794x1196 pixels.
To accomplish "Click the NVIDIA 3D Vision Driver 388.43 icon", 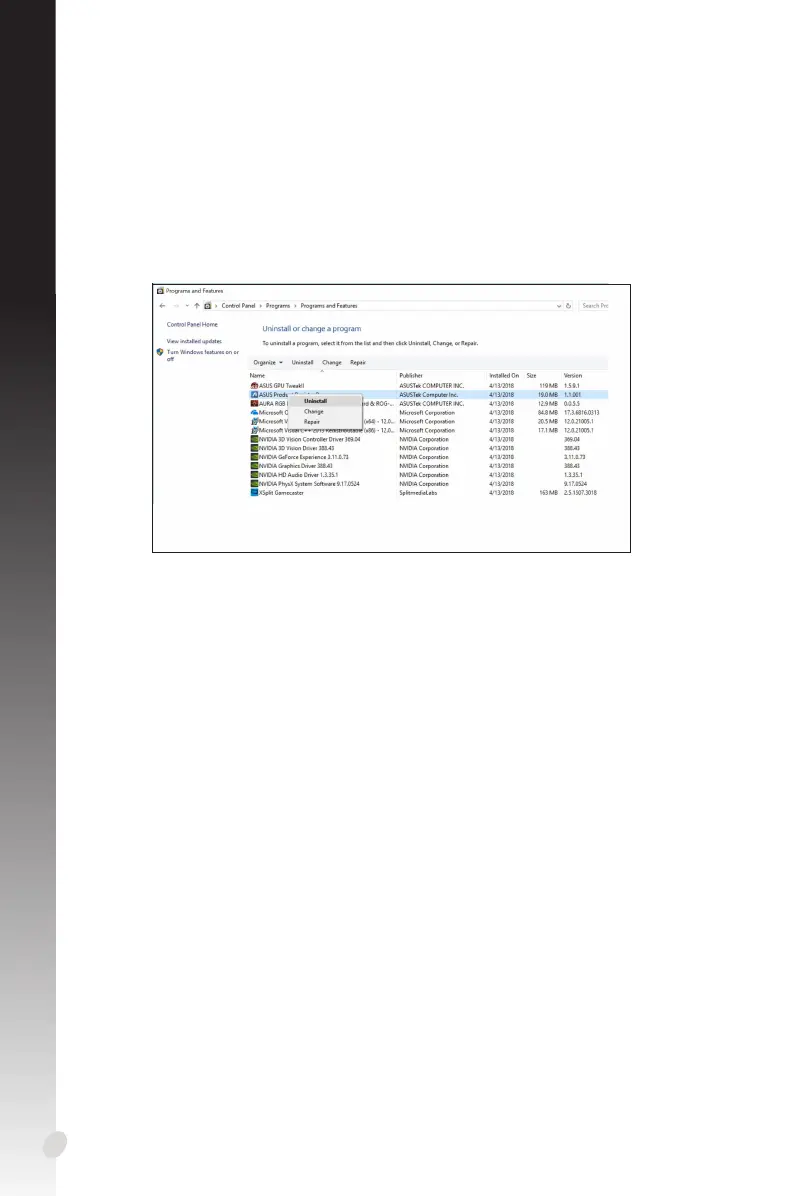I will point(255,448).
